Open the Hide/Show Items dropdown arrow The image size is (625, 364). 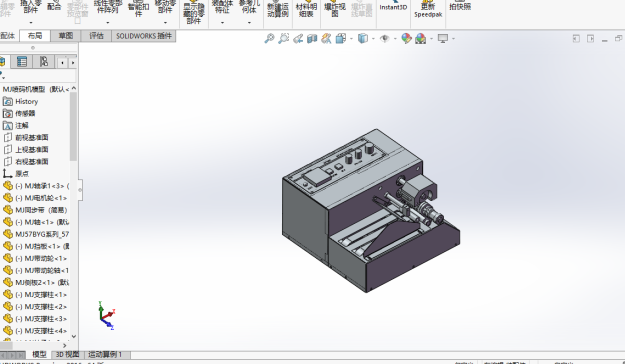(395, 39)
